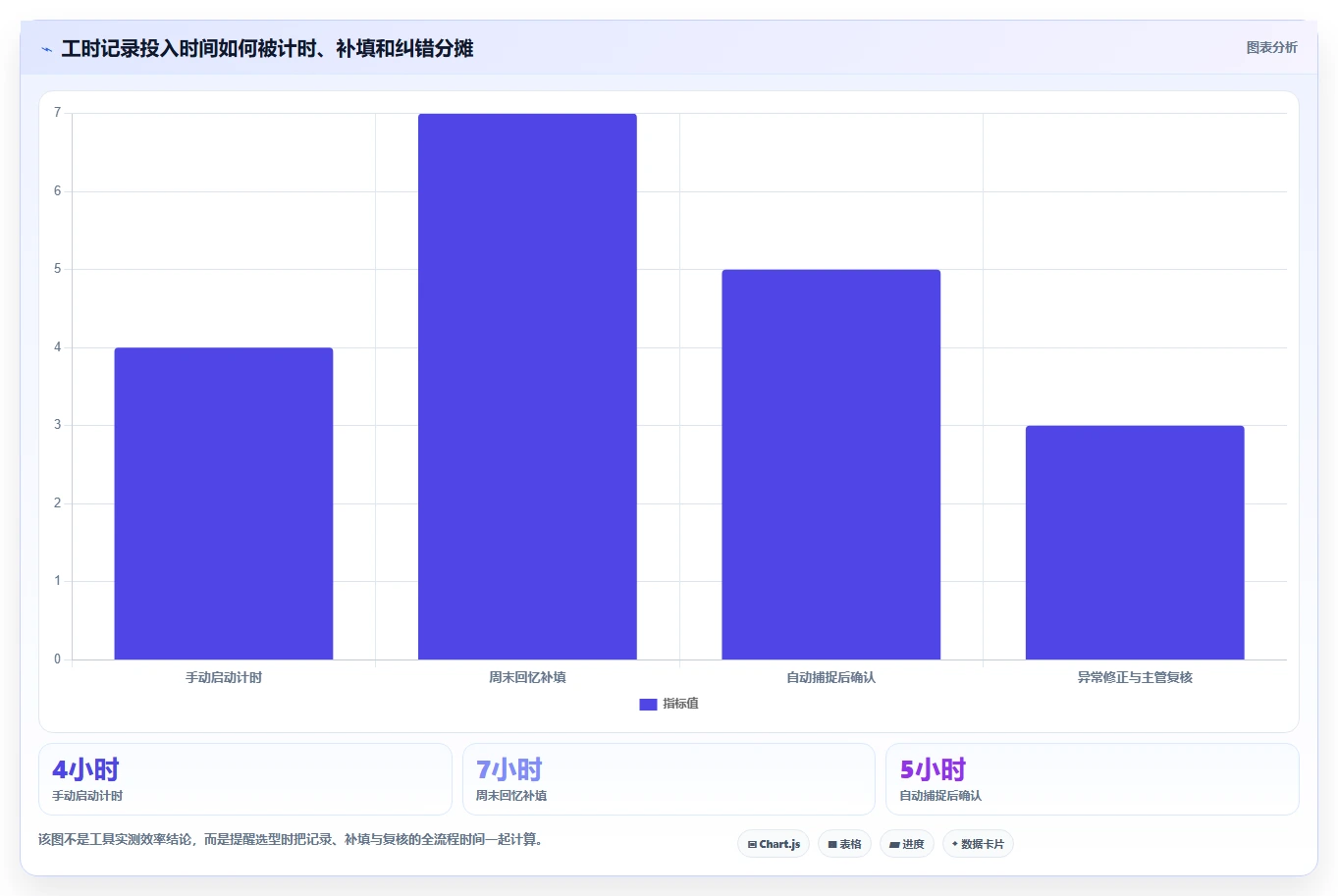Viewport: 1338px width, 896px height.
Task: Click the 手动启动计时 x-axis label
Action: (x=224, y=677)
